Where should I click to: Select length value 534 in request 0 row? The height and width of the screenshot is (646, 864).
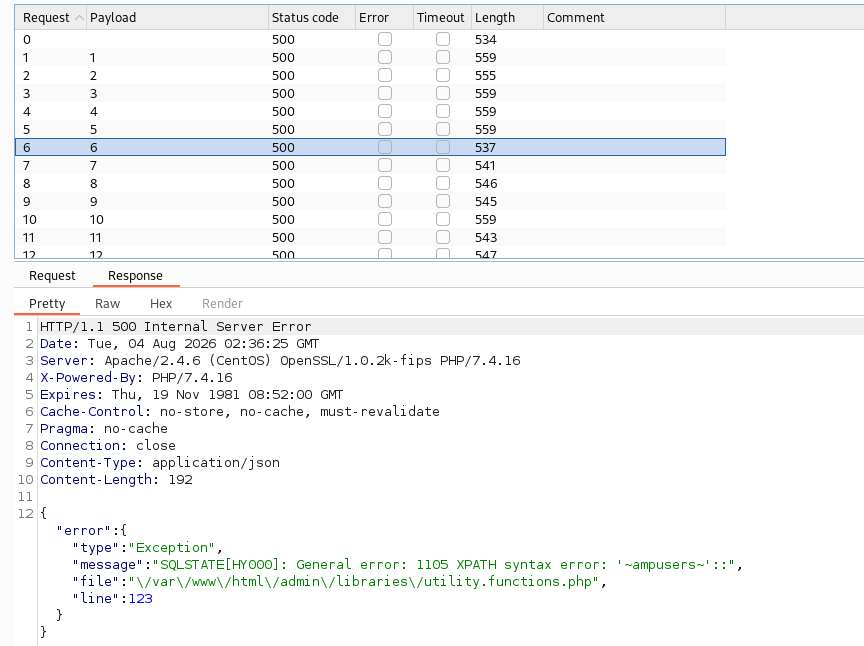coord(485,40)
